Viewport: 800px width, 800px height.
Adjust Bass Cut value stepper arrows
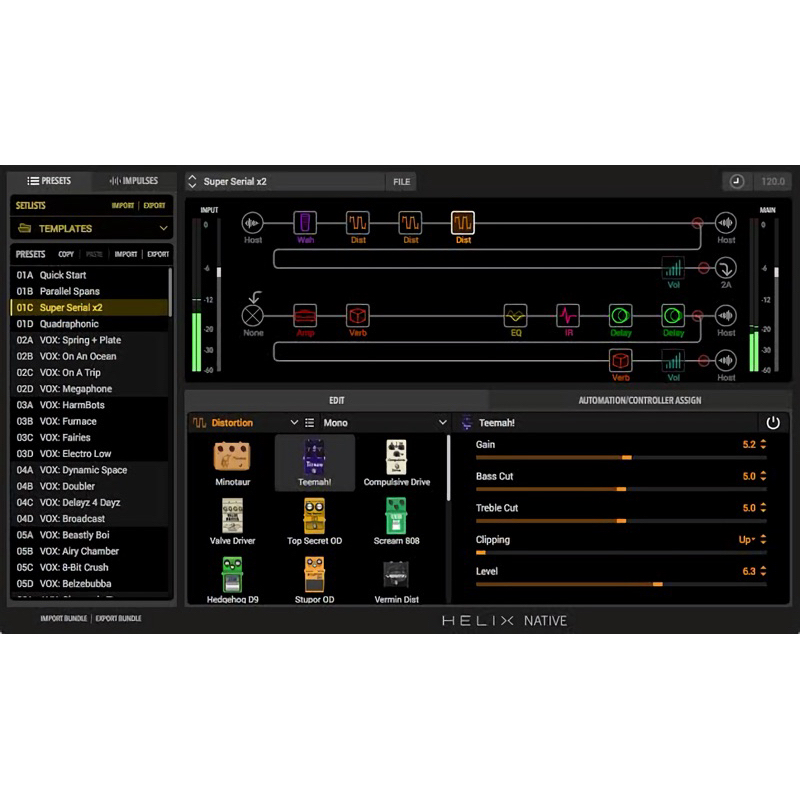pyautogui.click(x=763, y=476)
